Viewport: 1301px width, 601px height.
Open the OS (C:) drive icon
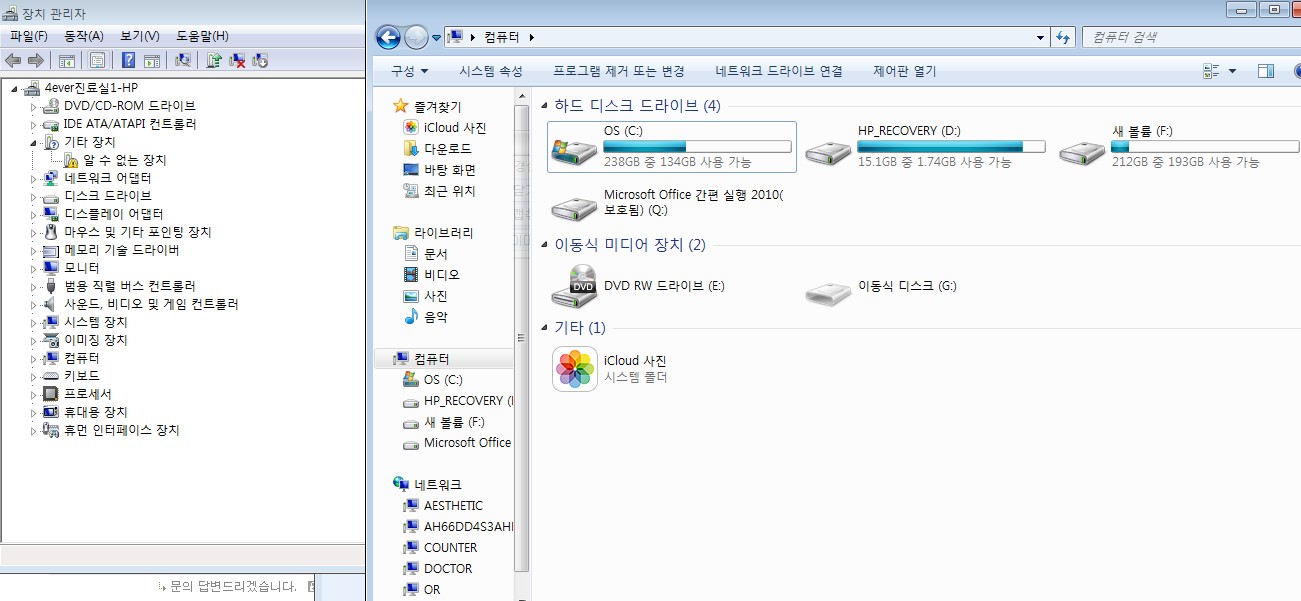[x=575, y=148]
